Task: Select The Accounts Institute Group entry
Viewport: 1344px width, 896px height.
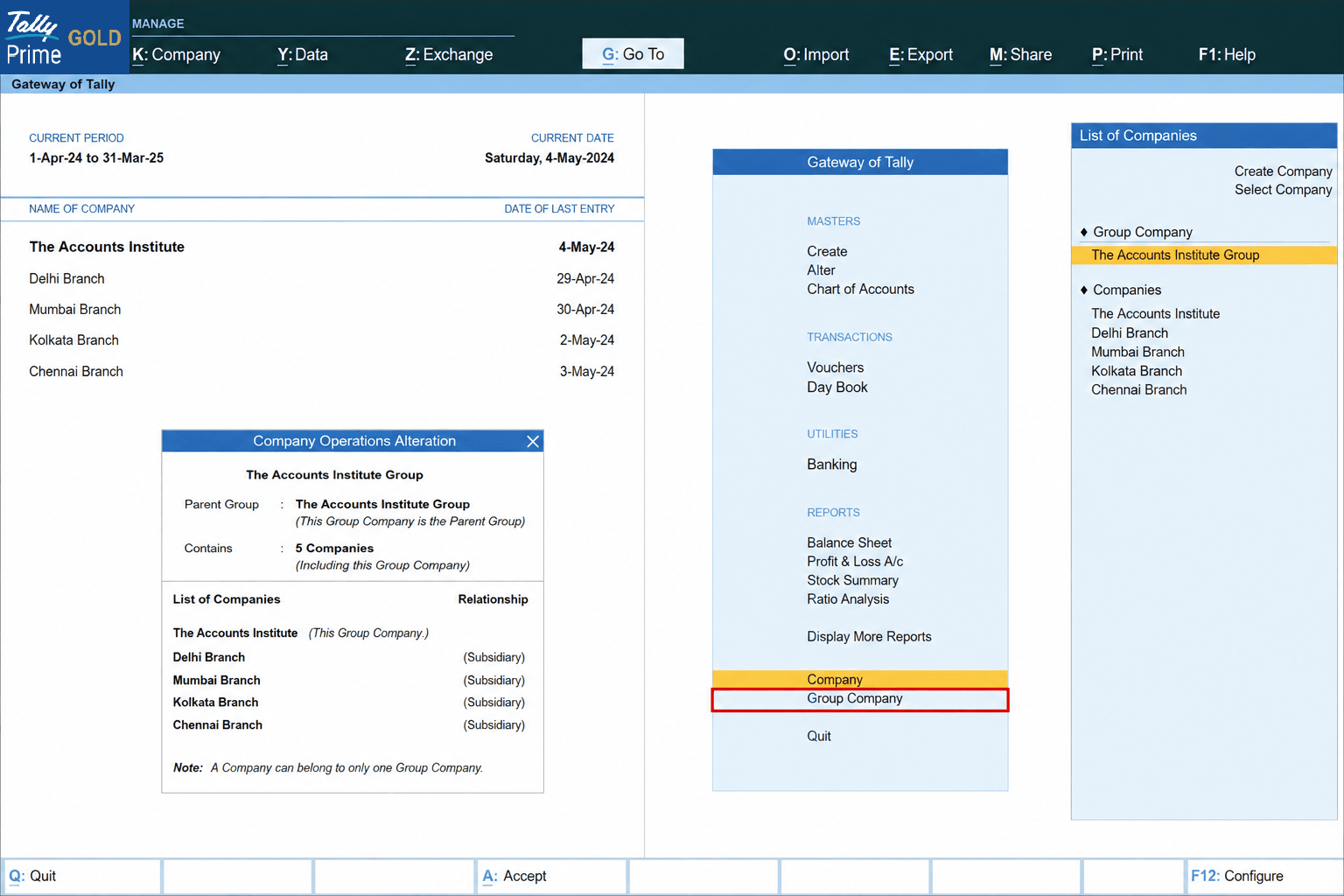Action: point(1204,255)
